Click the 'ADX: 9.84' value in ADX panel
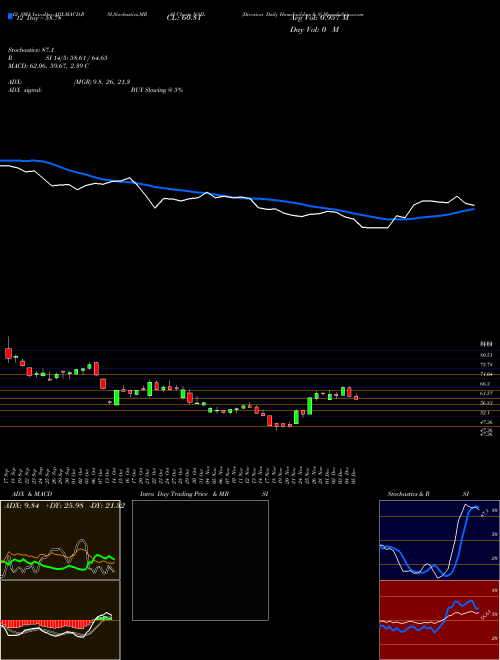 point(21,506)
